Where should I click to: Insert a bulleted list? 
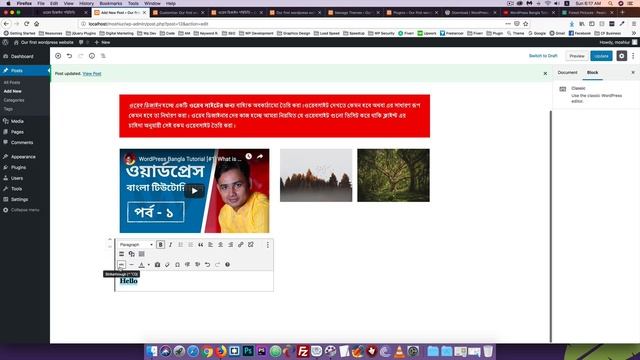[x=180, y=244]
